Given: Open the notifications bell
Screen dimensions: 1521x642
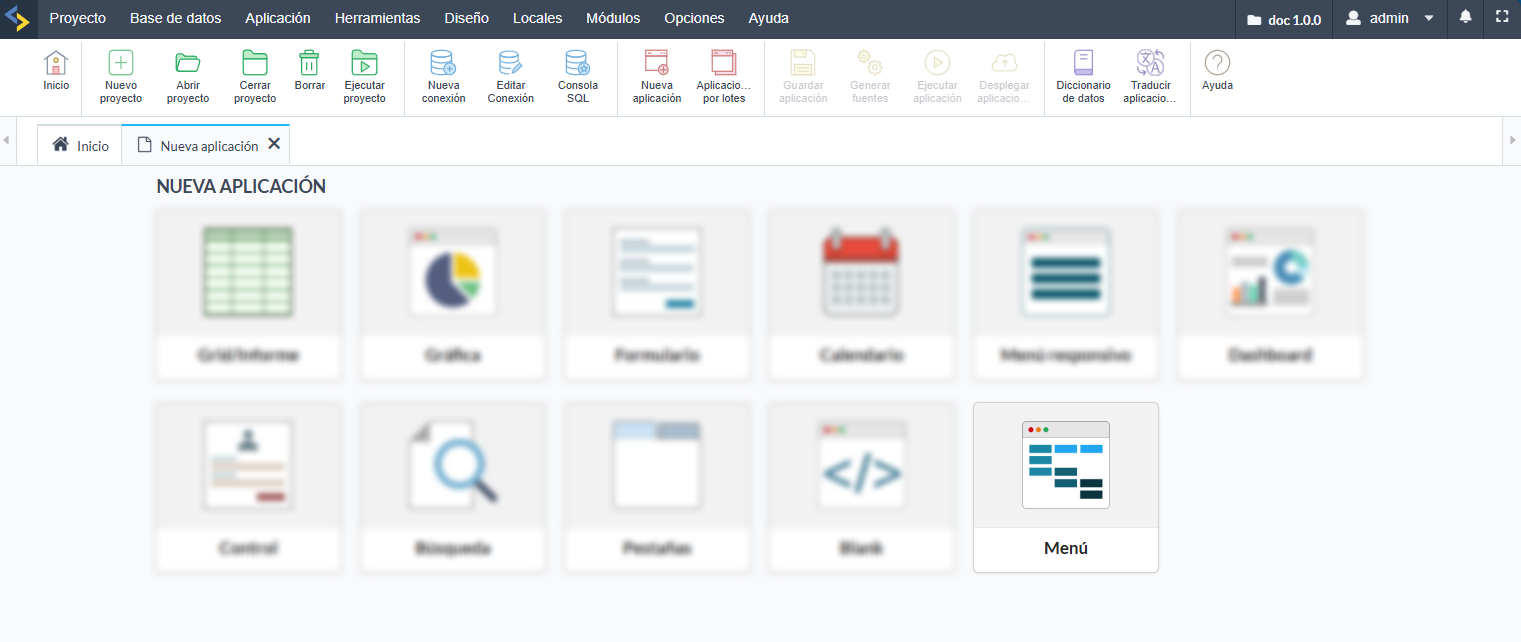Looking at the screenshot, I should tap(1466, 18).
